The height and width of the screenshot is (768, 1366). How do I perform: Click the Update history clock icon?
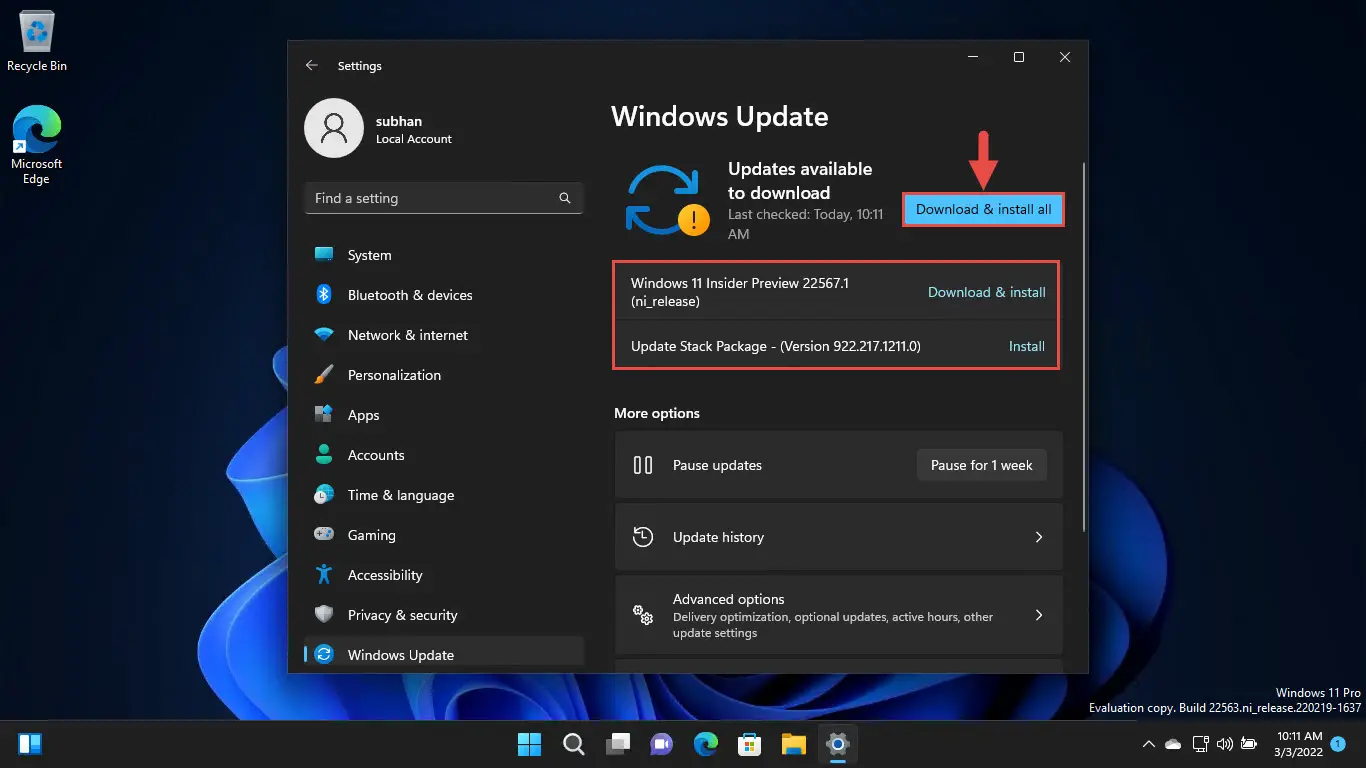point(643,537)
